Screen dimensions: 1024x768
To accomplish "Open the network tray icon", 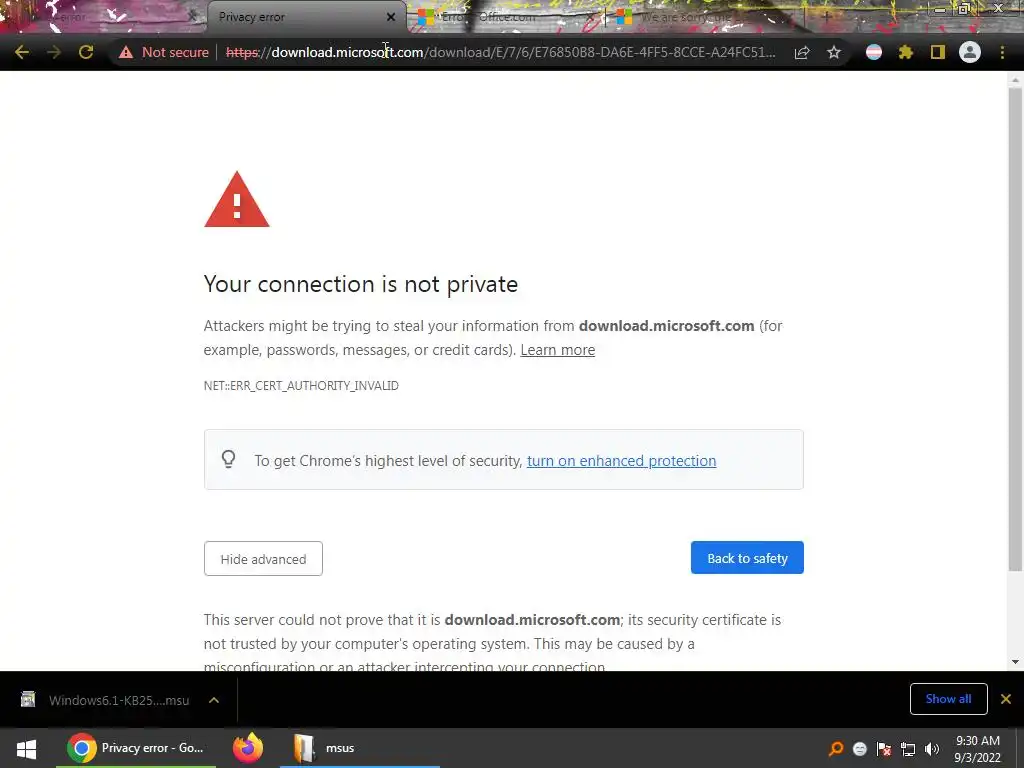I will [x=908, y=749].
